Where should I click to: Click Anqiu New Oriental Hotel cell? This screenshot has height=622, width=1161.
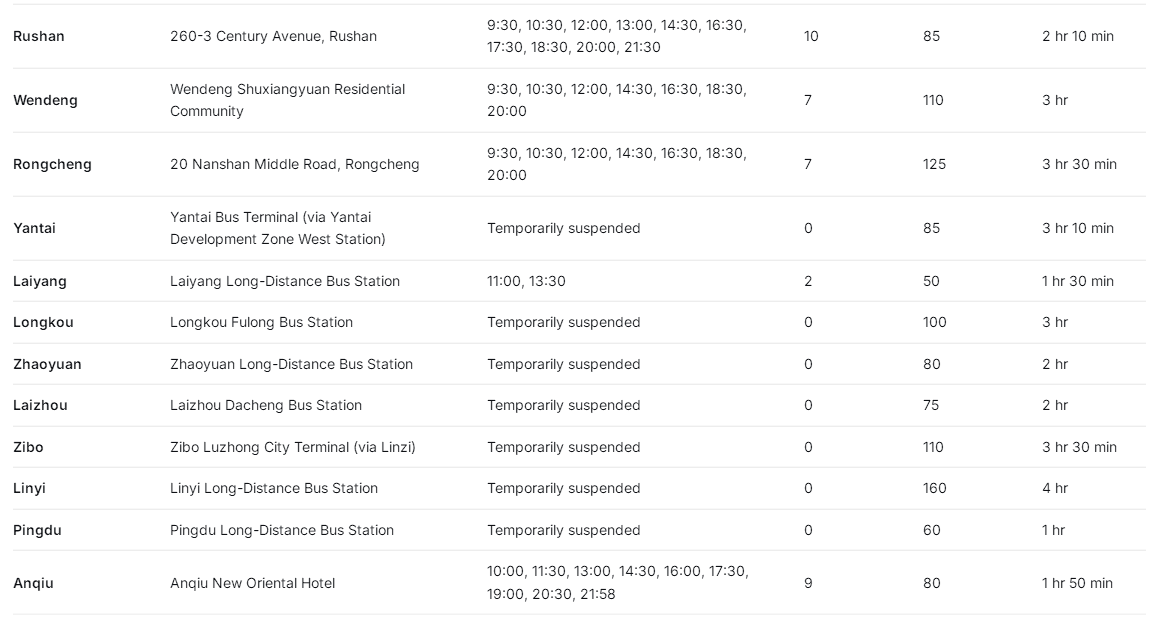point(252,583)
